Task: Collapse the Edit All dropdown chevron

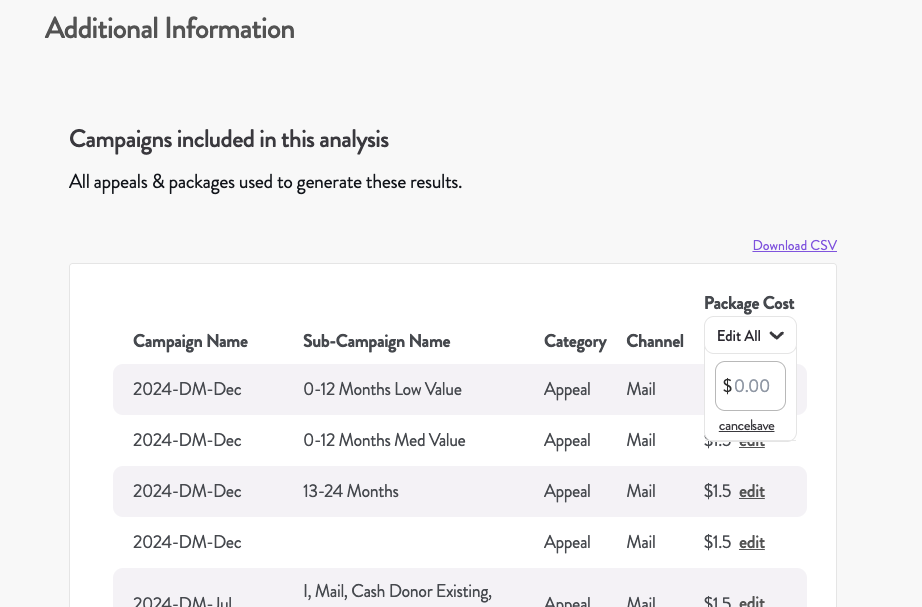Action: click(777, 335)
